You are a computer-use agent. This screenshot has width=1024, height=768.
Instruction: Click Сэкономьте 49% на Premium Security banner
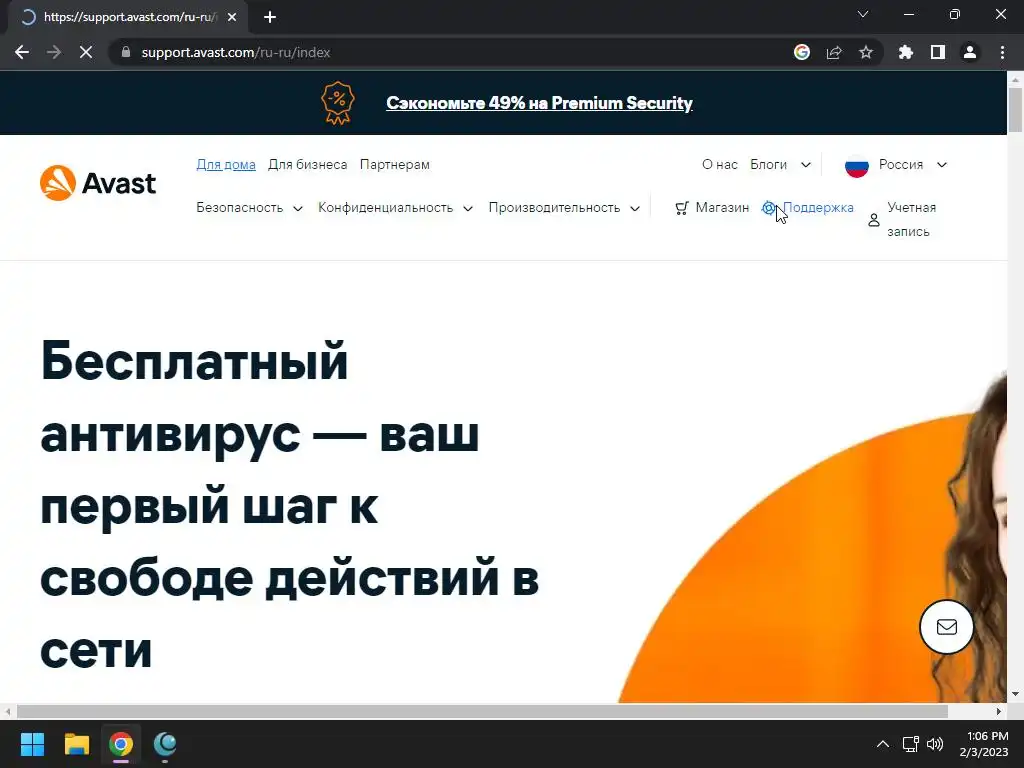[x=539, y=103]
